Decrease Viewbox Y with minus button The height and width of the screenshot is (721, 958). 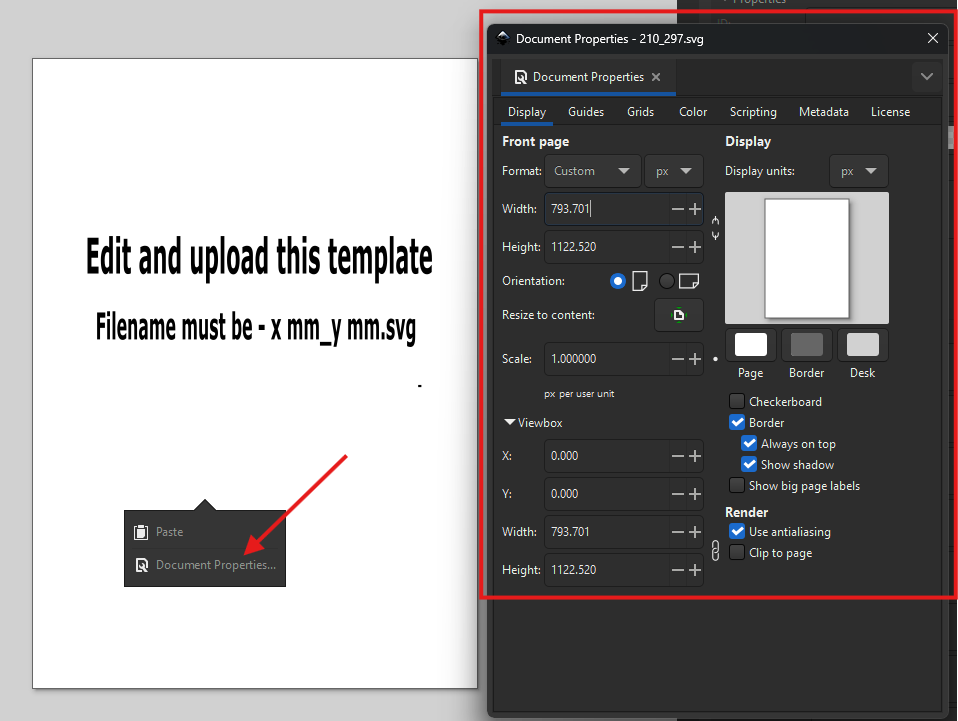point(678,494)
